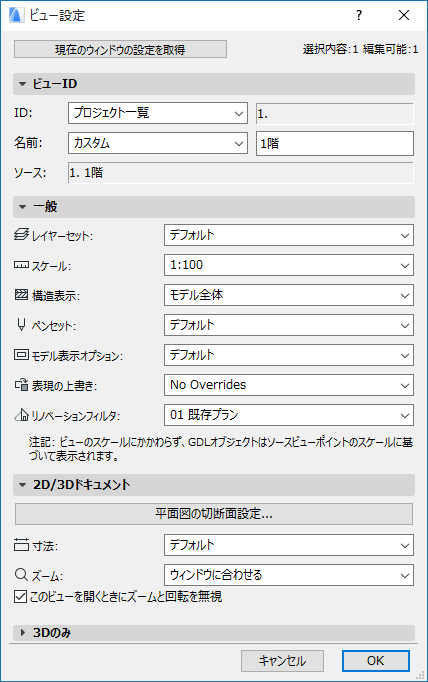
Task: Click the pen set icon
Action: pos(21,325)
